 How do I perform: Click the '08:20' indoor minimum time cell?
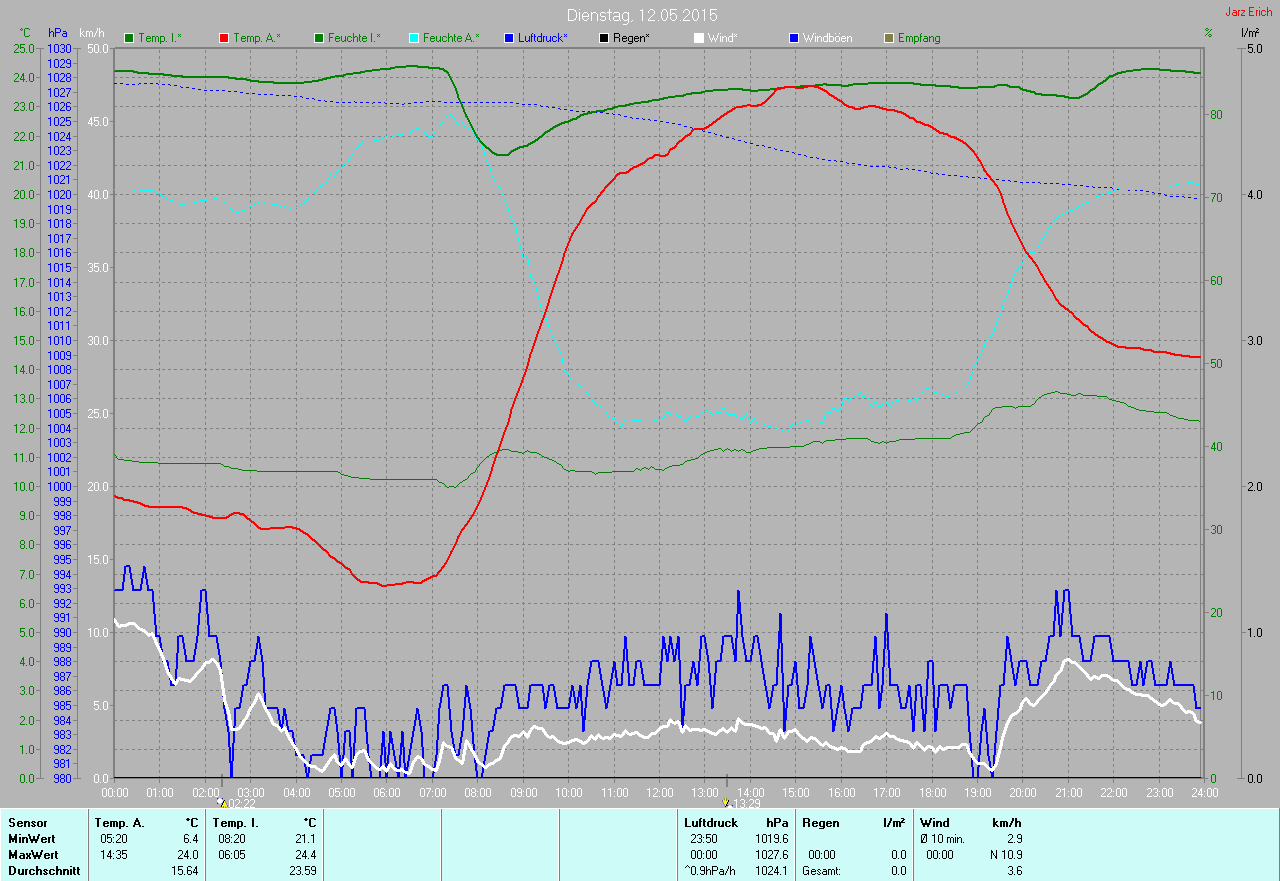(x=231, y=839)
